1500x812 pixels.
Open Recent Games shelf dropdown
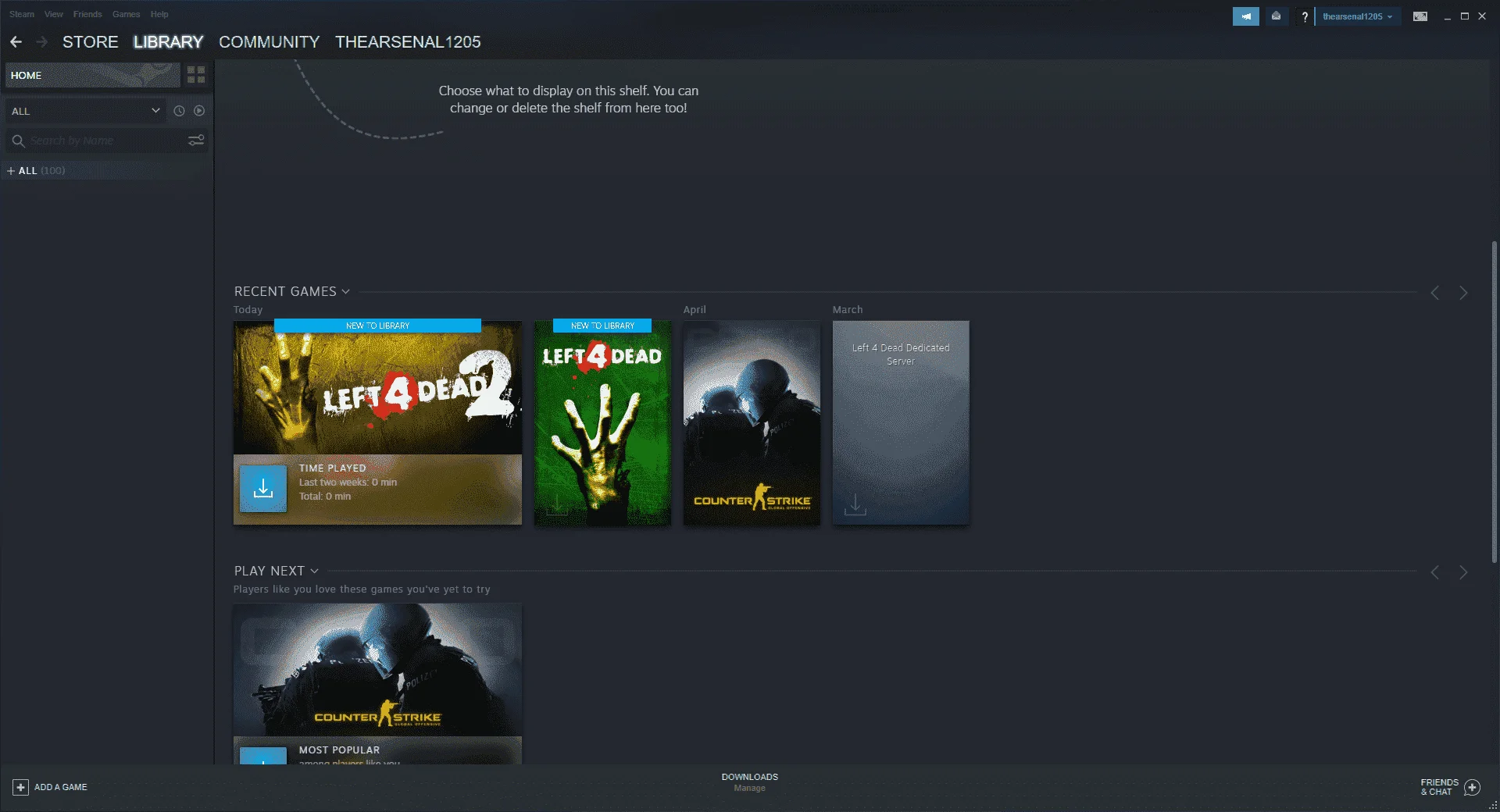(345, 292)
